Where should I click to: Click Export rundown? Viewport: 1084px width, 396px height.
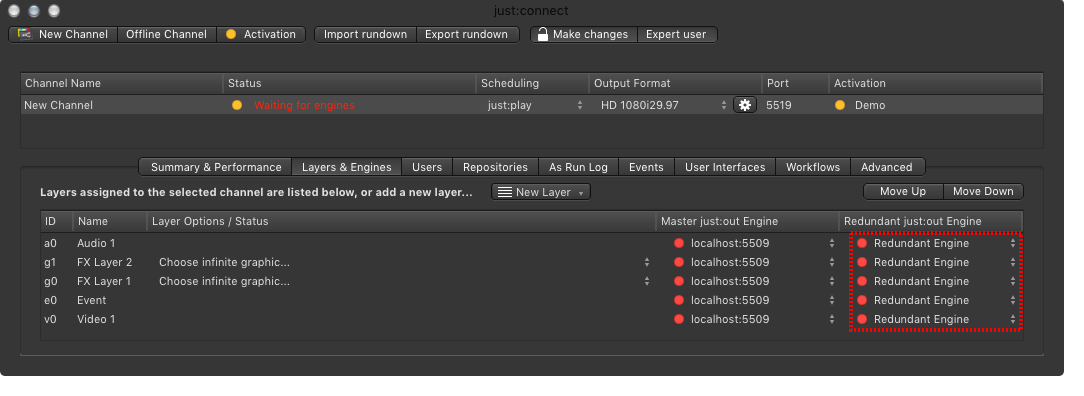point(467,34)
